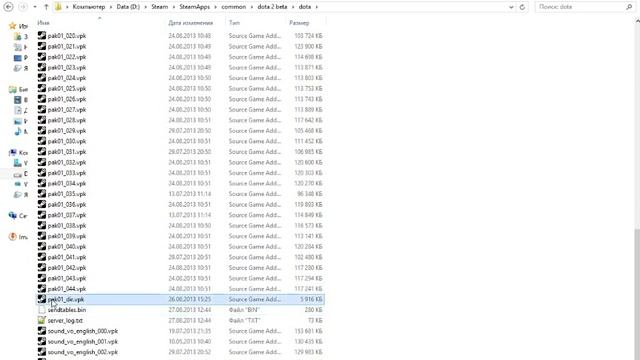This screenshot has width=640, height=360.
Task: Select the pak01_020.vpk file icon
Action: [x=42, y=36]
